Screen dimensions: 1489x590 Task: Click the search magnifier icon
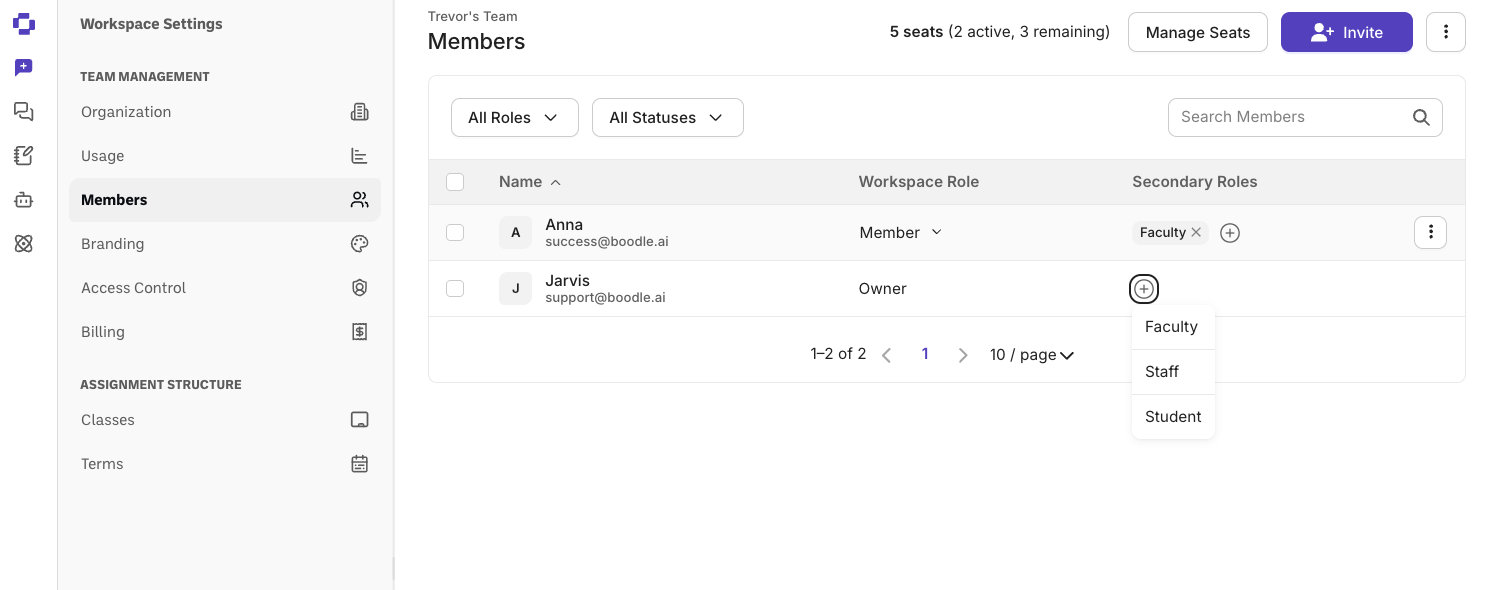(1421, 117)
